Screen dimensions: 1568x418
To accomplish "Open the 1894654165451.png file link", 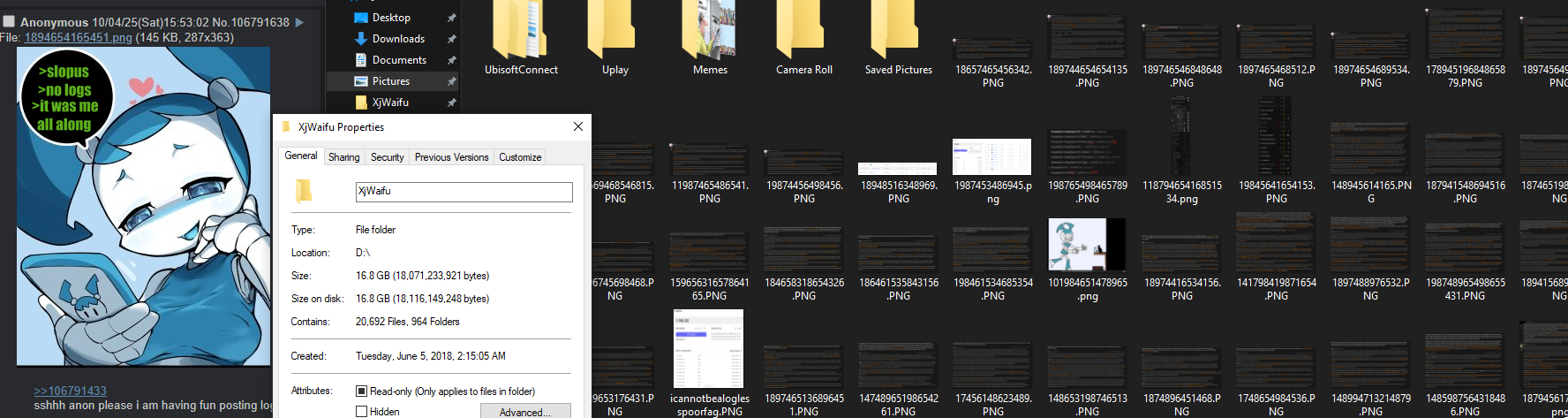I will pos(78,38).
